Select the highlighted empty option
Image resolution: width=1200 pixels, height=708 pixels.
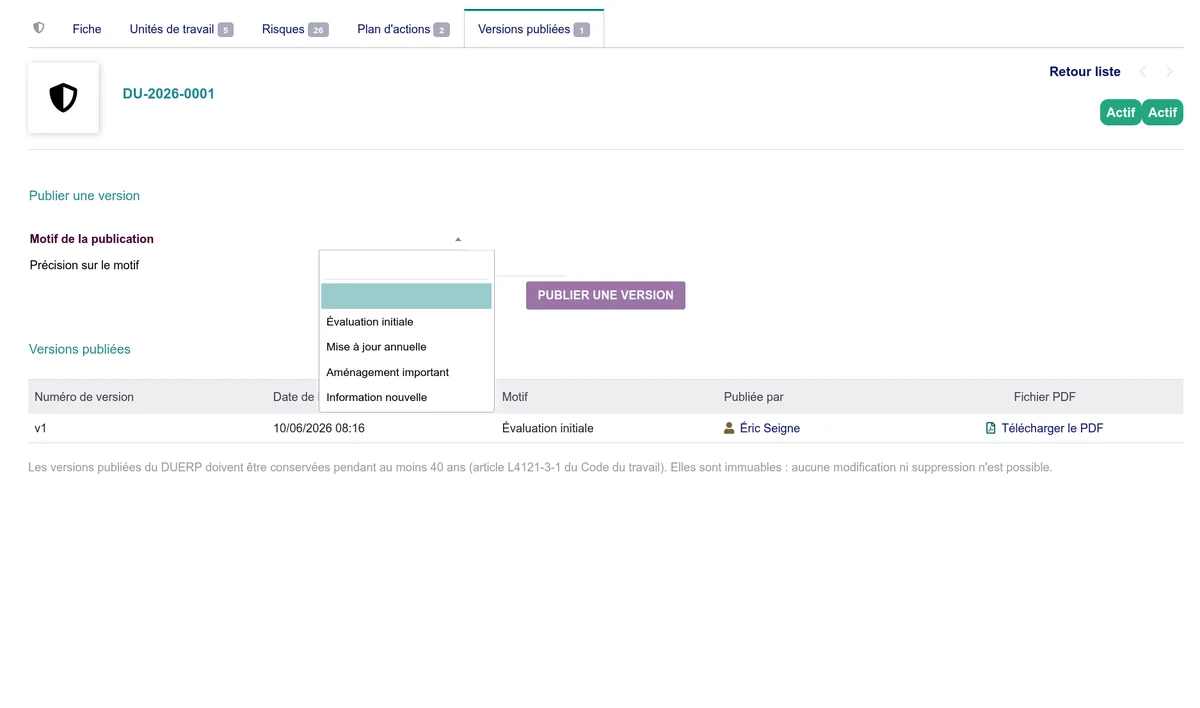406,296
